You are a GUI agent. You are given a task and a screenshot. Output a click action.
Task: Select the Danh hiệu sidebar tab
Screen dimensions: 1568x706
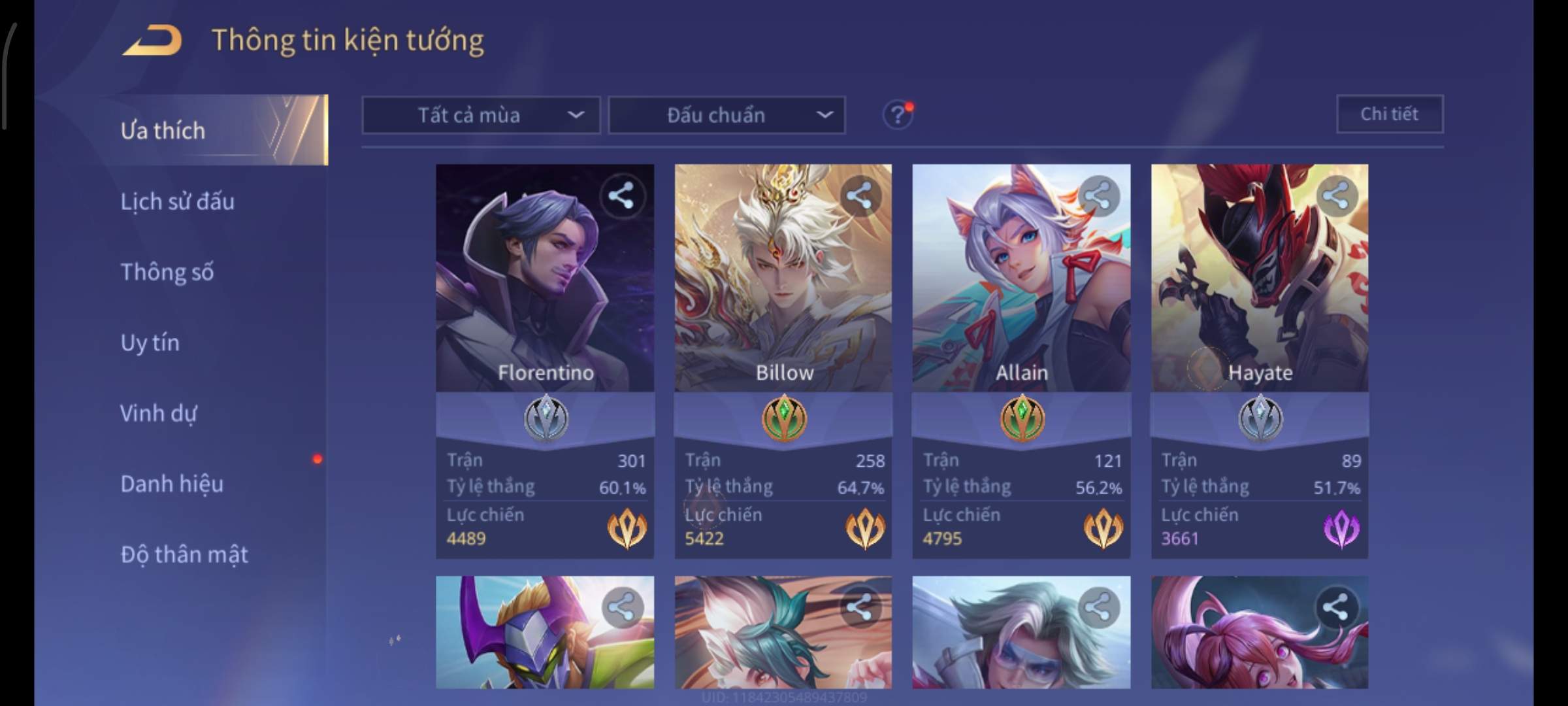(x=172, y=484)
